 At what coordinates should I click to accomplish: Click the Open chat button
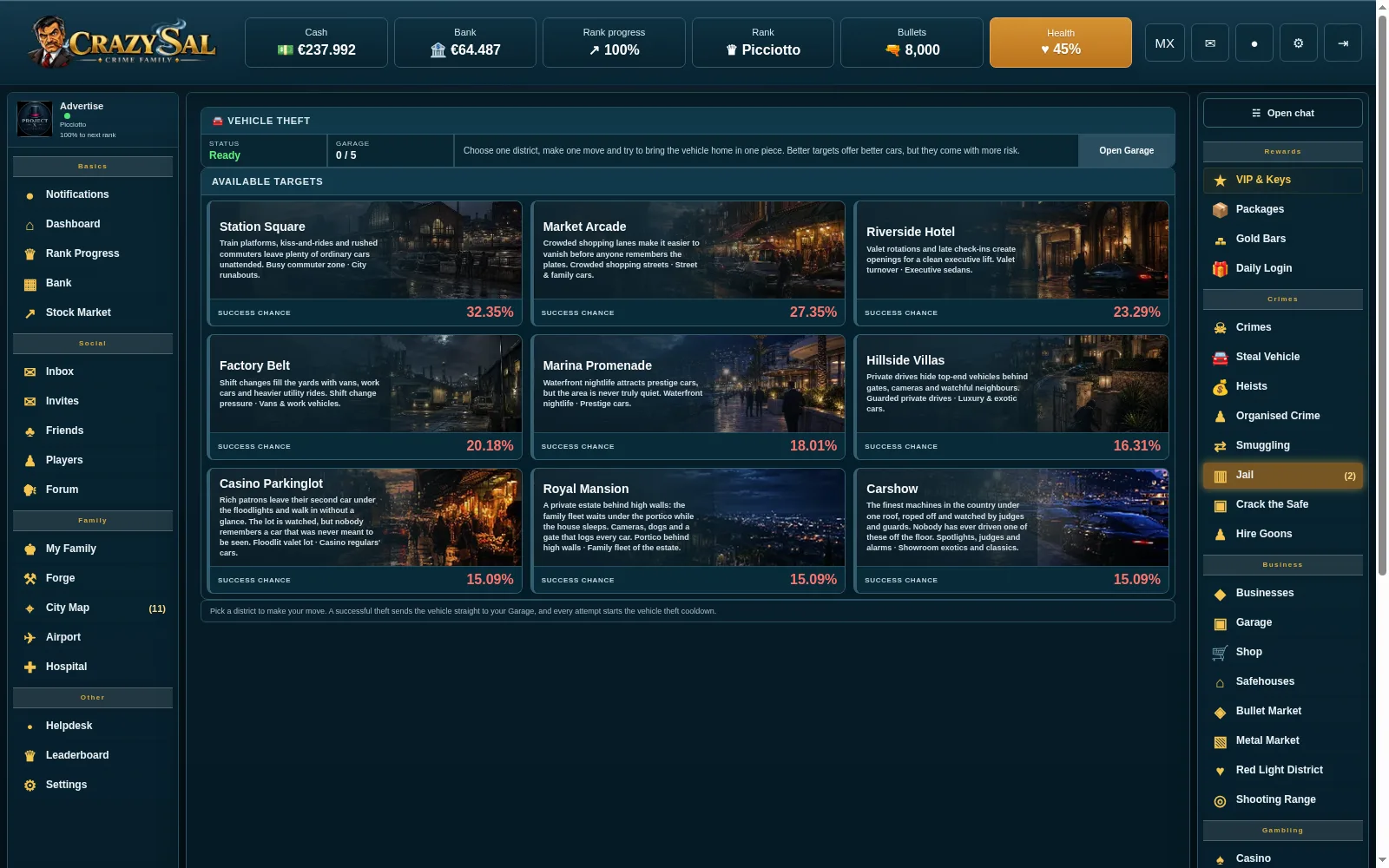1282,113
